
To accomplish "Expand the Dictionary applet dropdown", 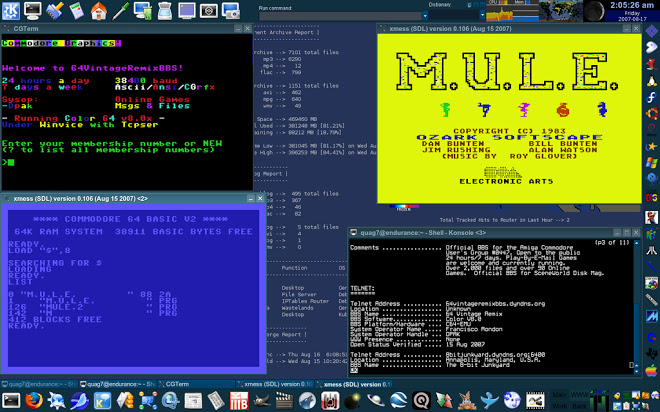I will (x=482, y=15).
